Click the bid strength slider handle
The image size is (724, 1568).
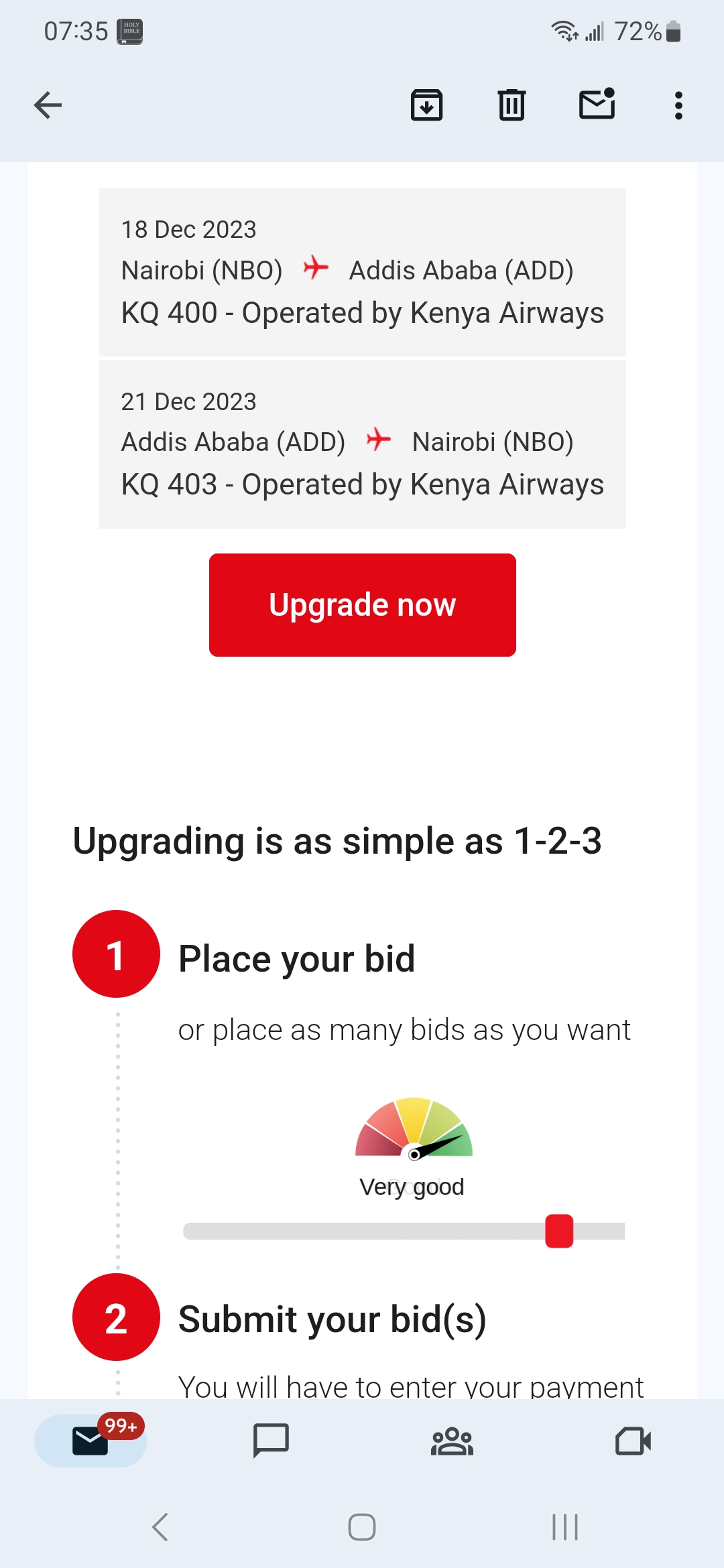pyautogui.click(x=559, y=1231)
